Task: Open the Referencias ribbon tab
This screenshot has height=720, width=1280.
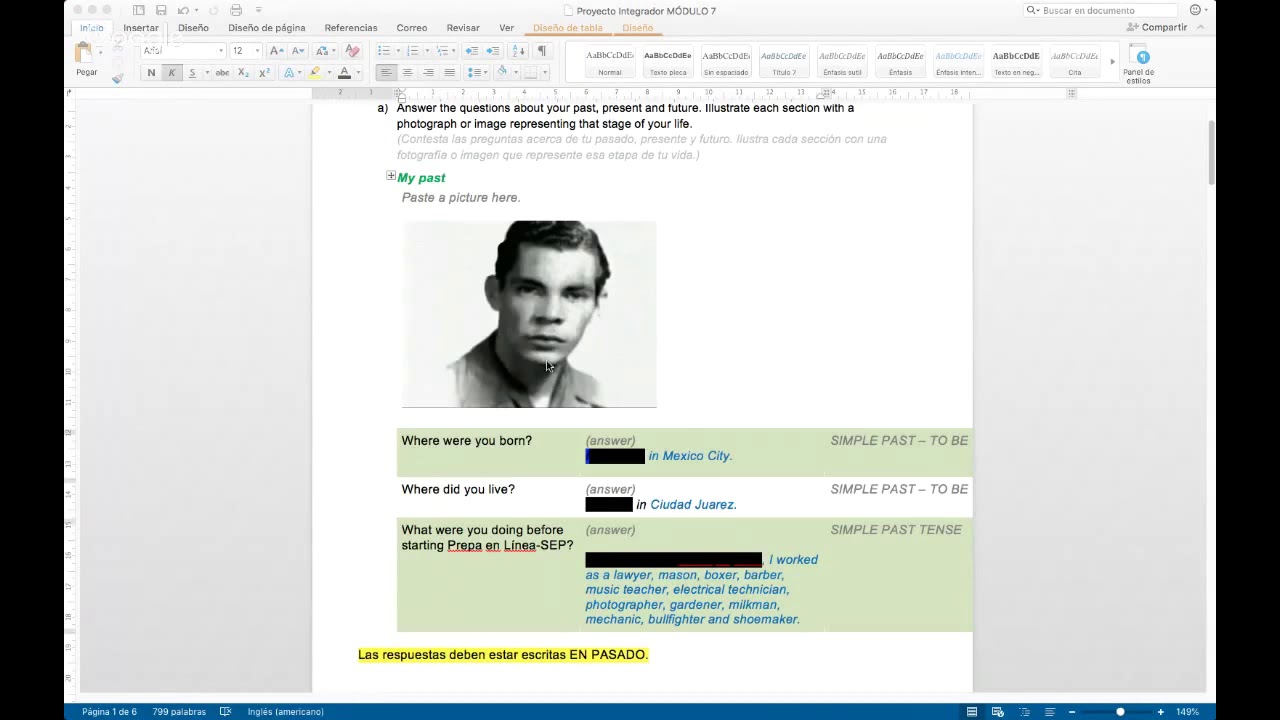Action: click(351, 28)
